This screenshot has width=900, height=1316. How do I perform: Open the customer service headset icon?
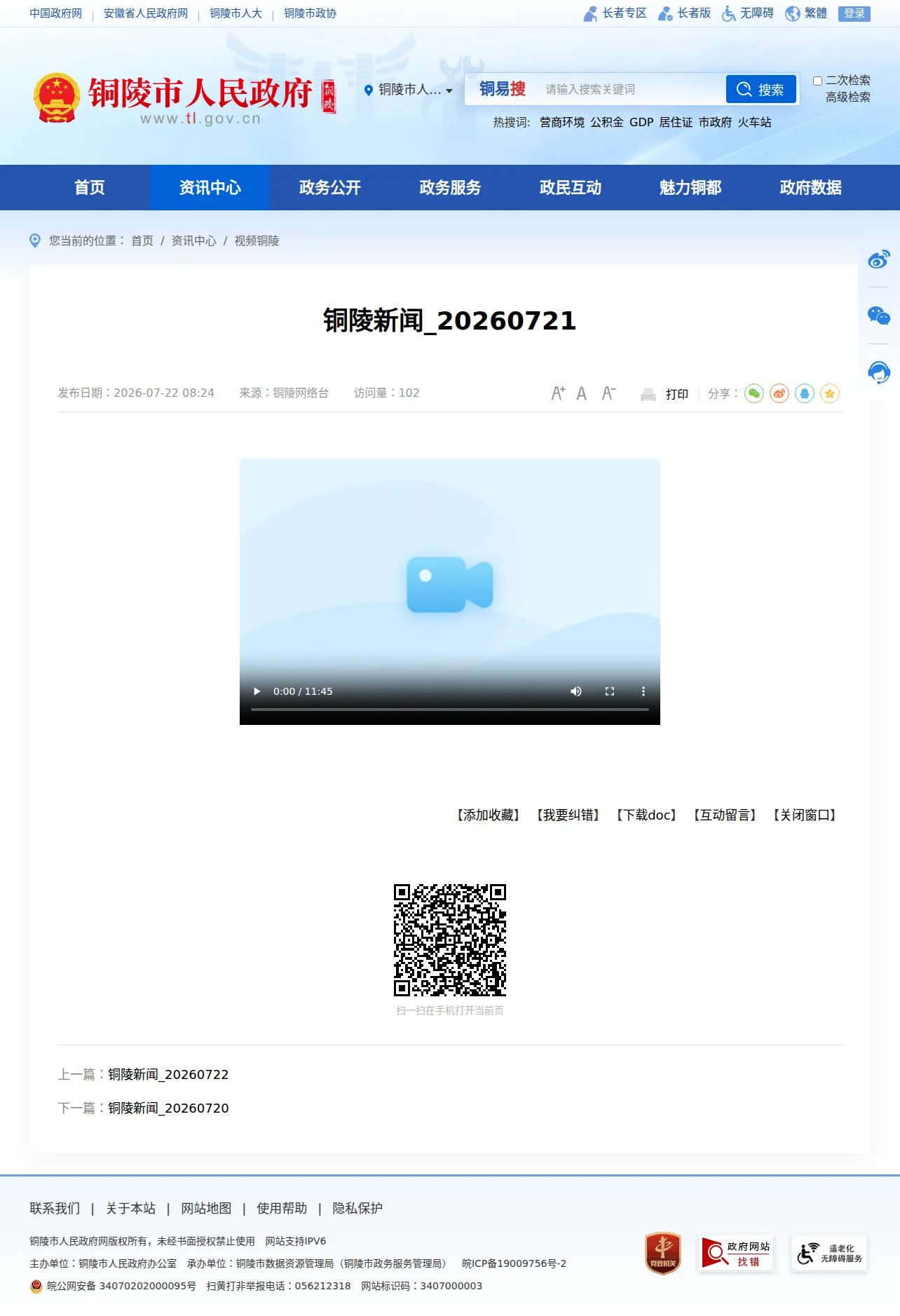pos(879,372)
